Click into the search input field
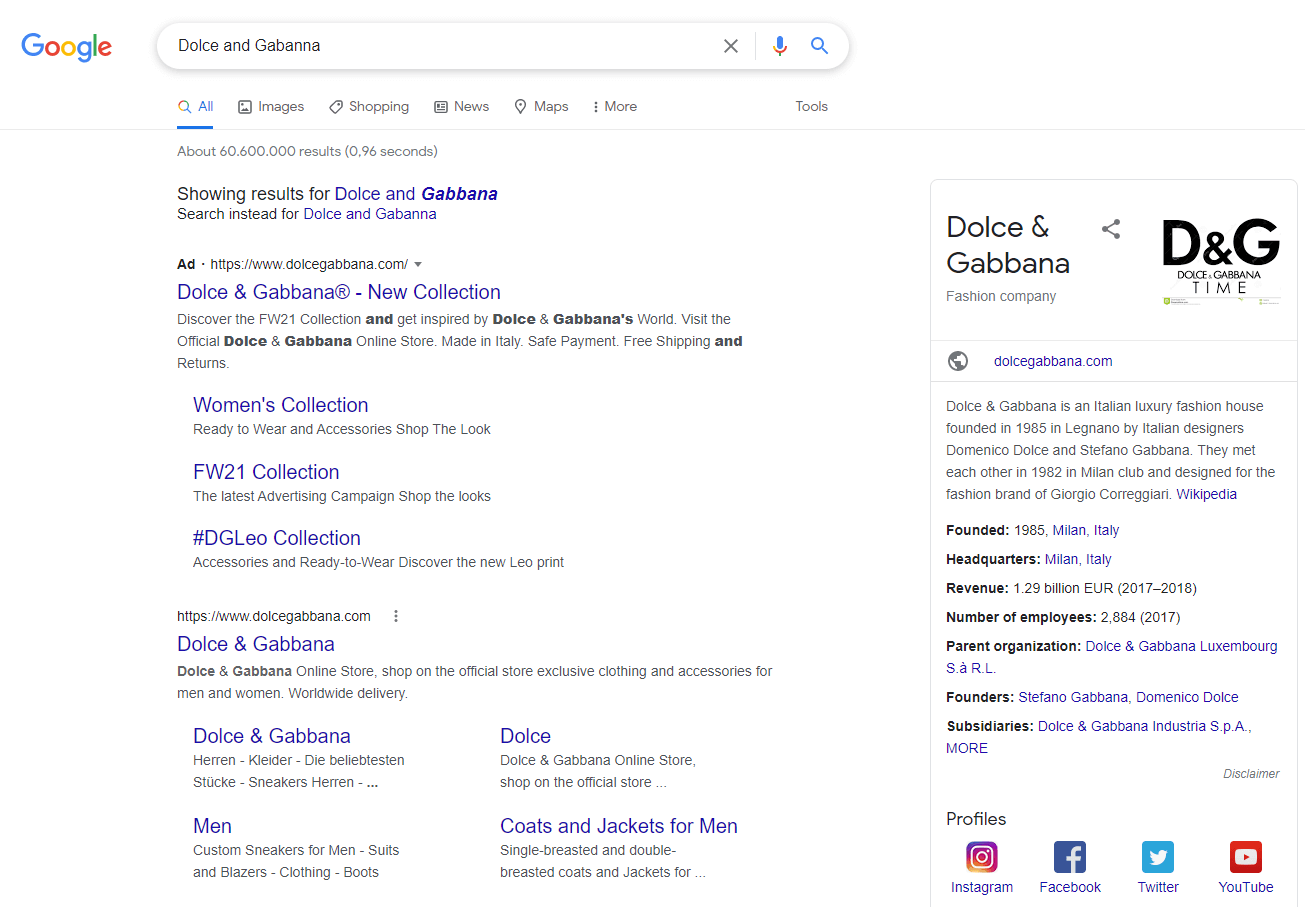The width and height of the screenshot is (1305, 907). click(440, 46)
